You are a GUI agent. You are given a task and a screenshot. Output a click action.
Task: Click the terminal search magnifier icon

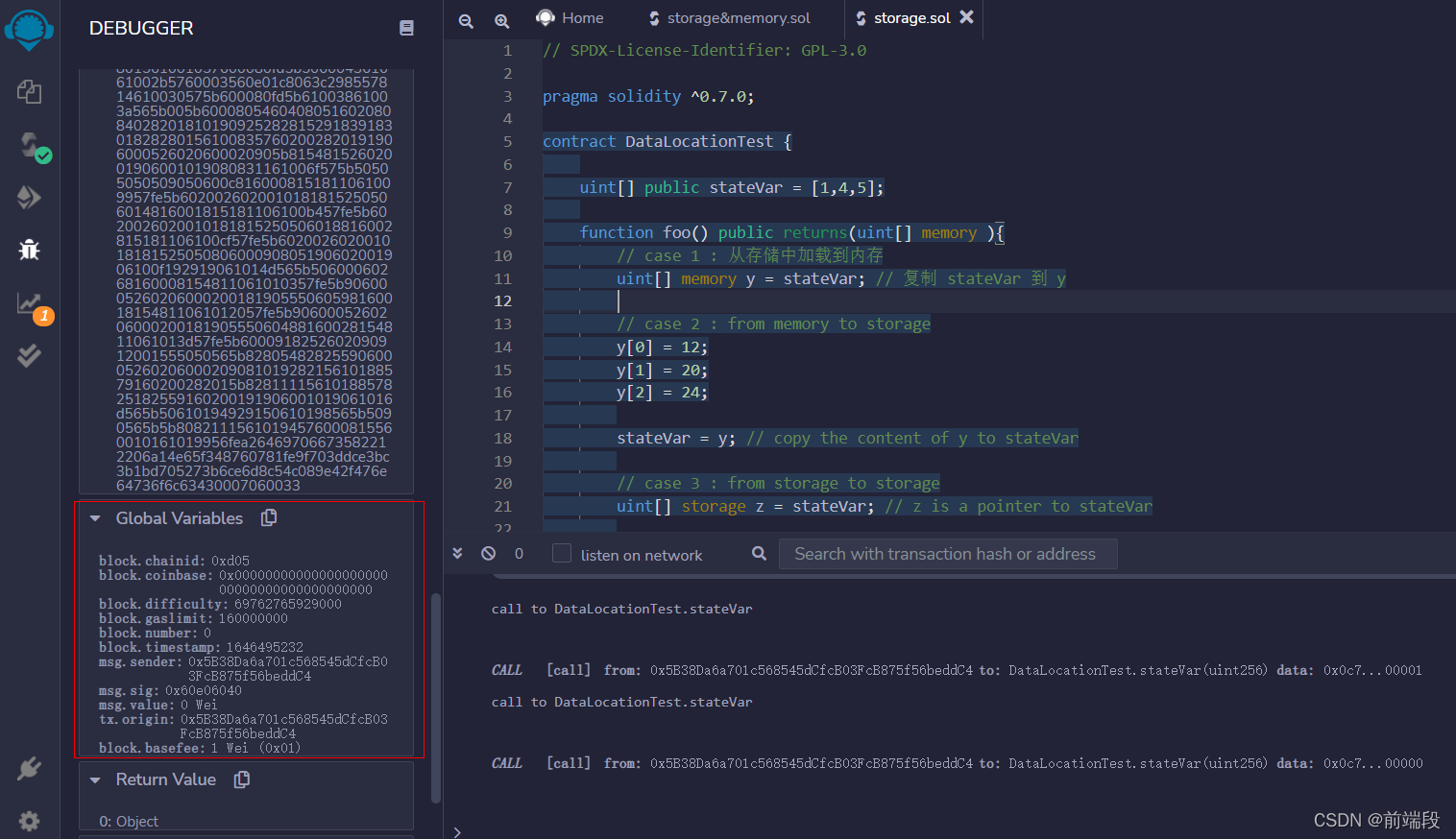759,554
